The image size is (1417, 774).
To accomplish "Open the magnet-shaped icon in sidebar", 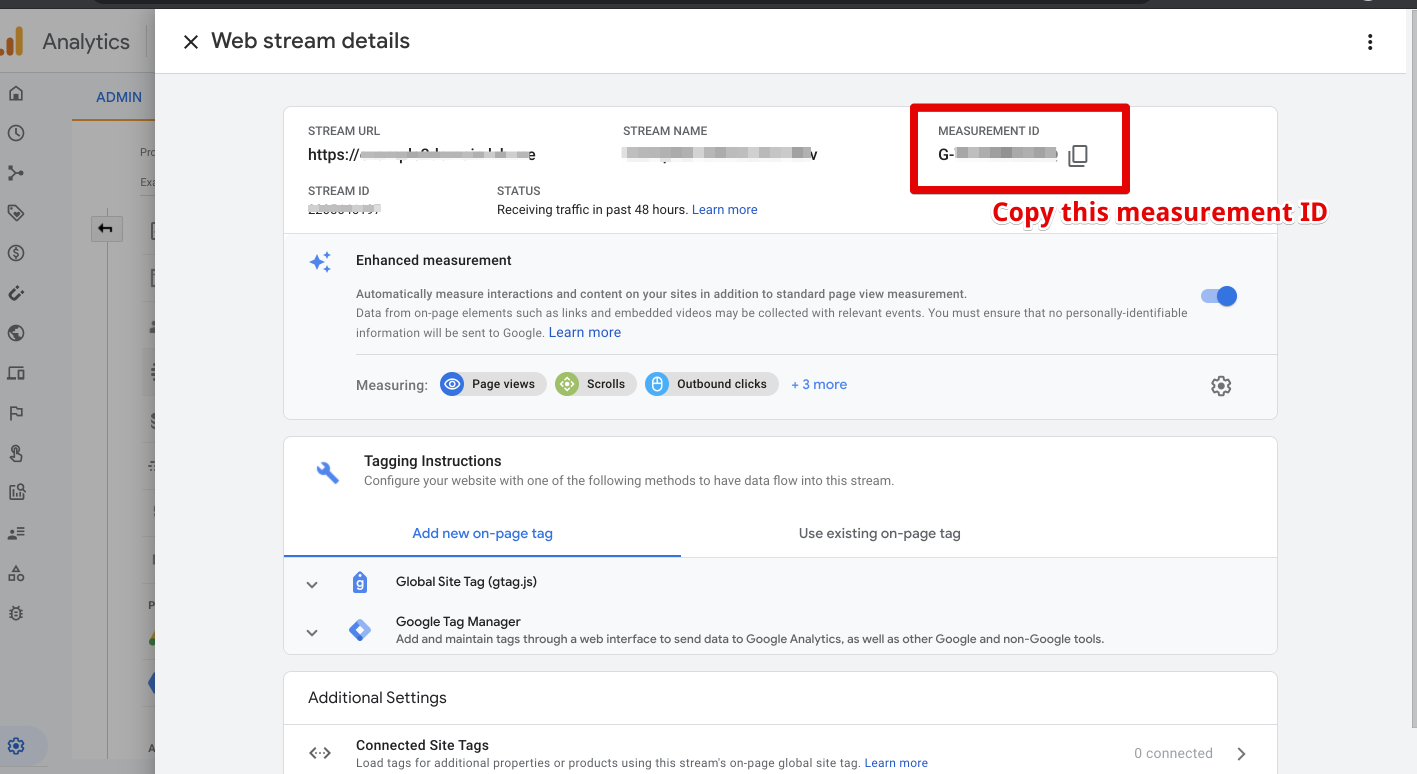I will click(16, 293).
